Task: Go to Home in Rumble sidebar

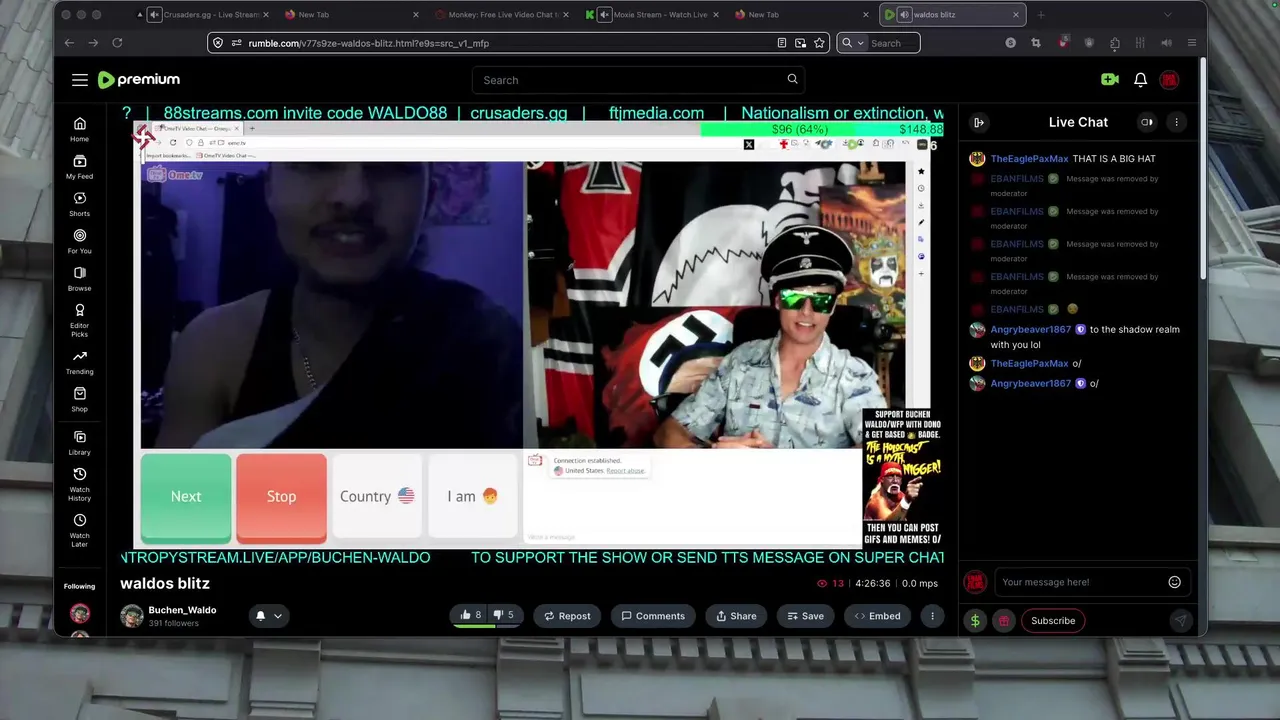Action: [x=79, y=129]
